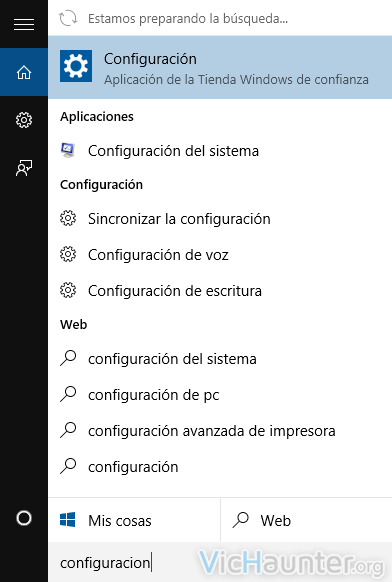
Task: Open the settings gear in sidebar
Action: [24, 120]
